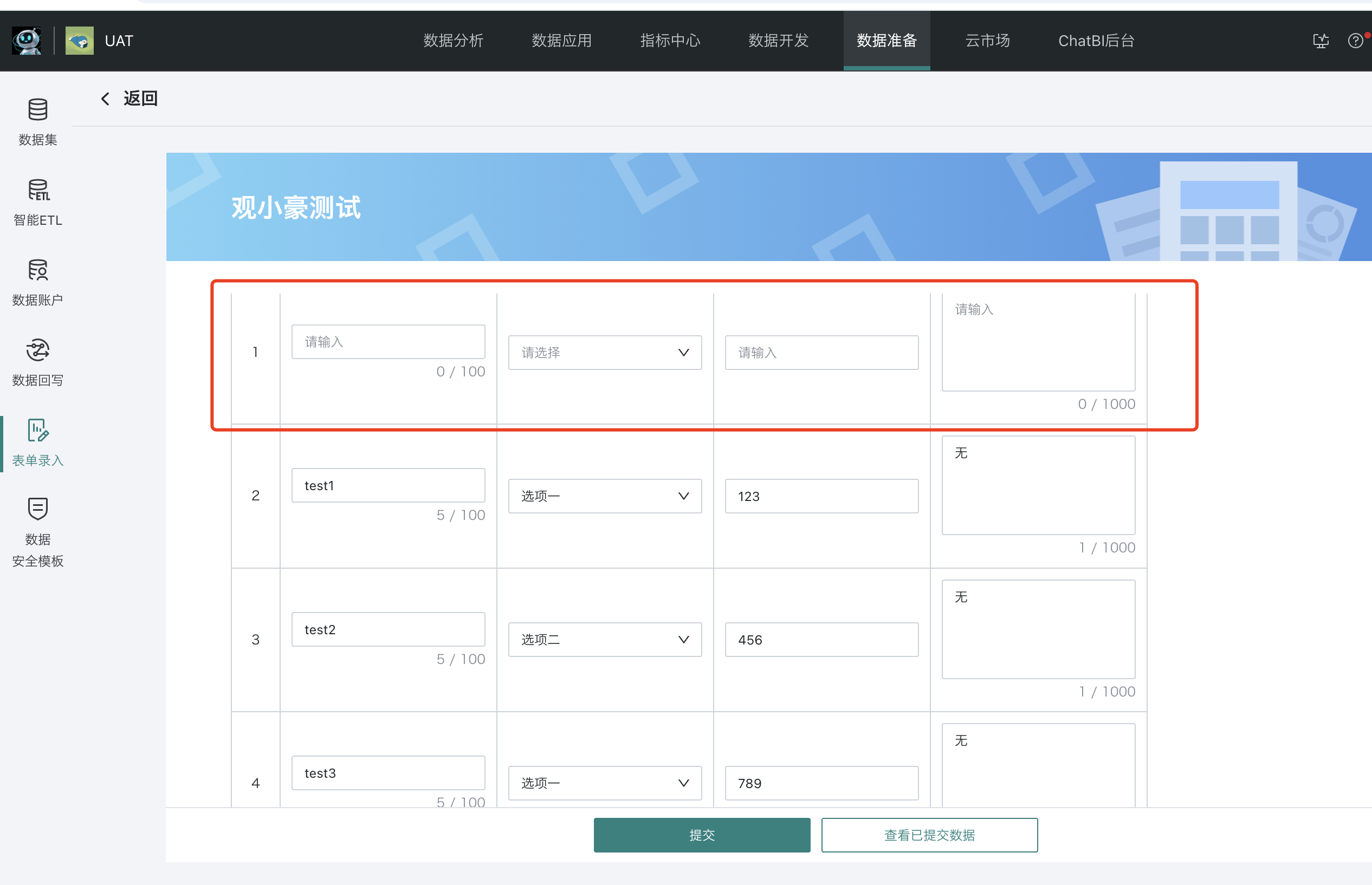Viewport: 1372px width, 885px height.
Task: Open the 数据安全模板 sidebar icon
Action: 37,531
